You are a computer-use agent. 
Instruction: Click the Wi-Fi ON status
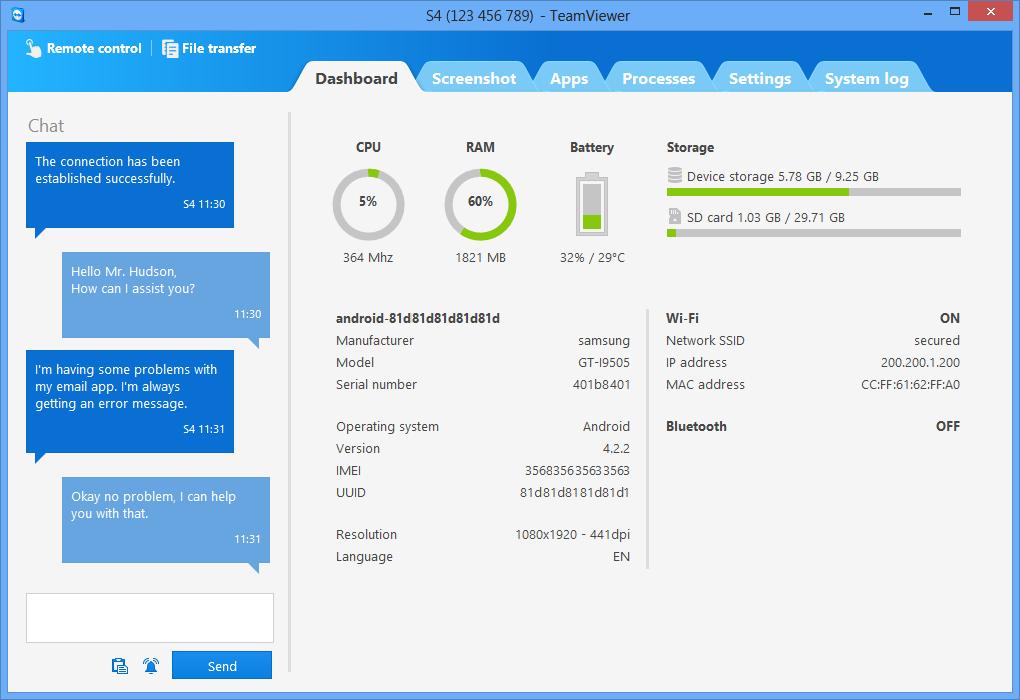click(949, 318)
